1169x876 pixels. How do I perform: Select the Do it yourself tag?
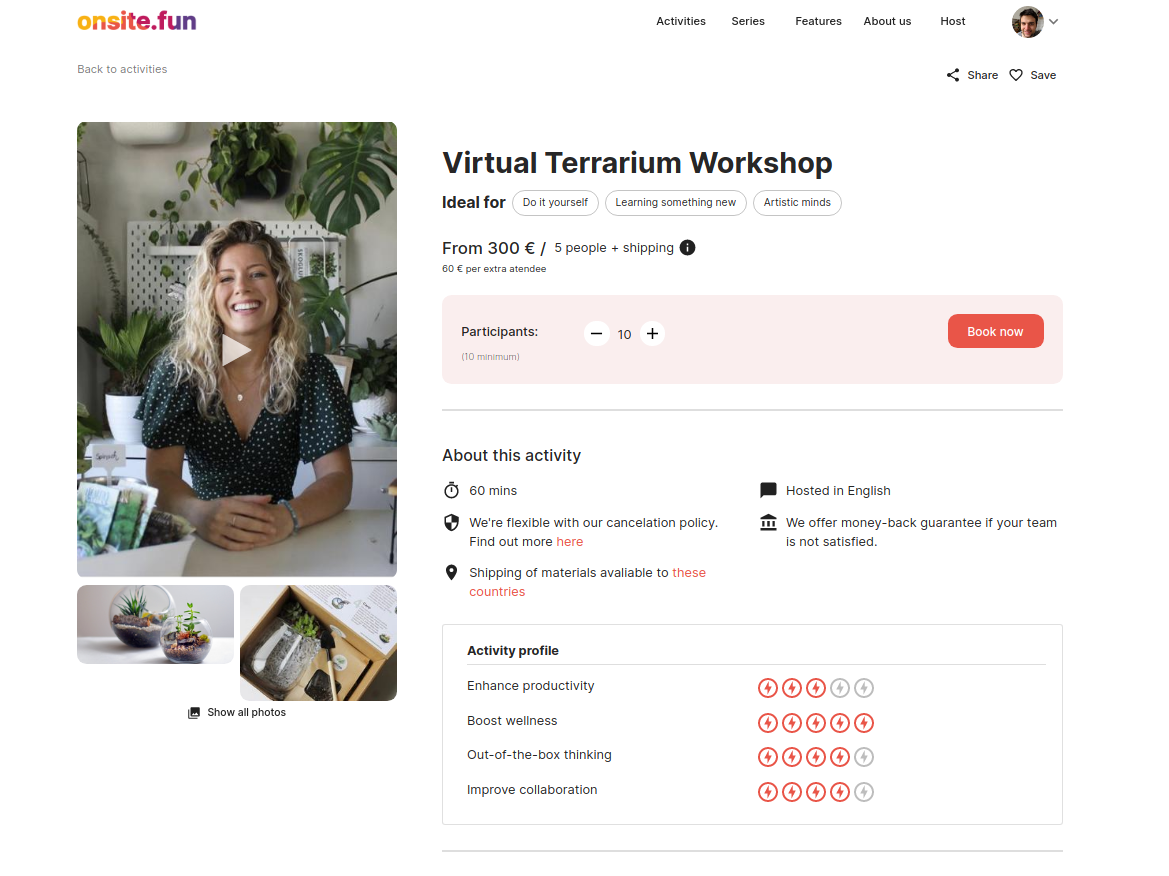click(x=555, y=203)
